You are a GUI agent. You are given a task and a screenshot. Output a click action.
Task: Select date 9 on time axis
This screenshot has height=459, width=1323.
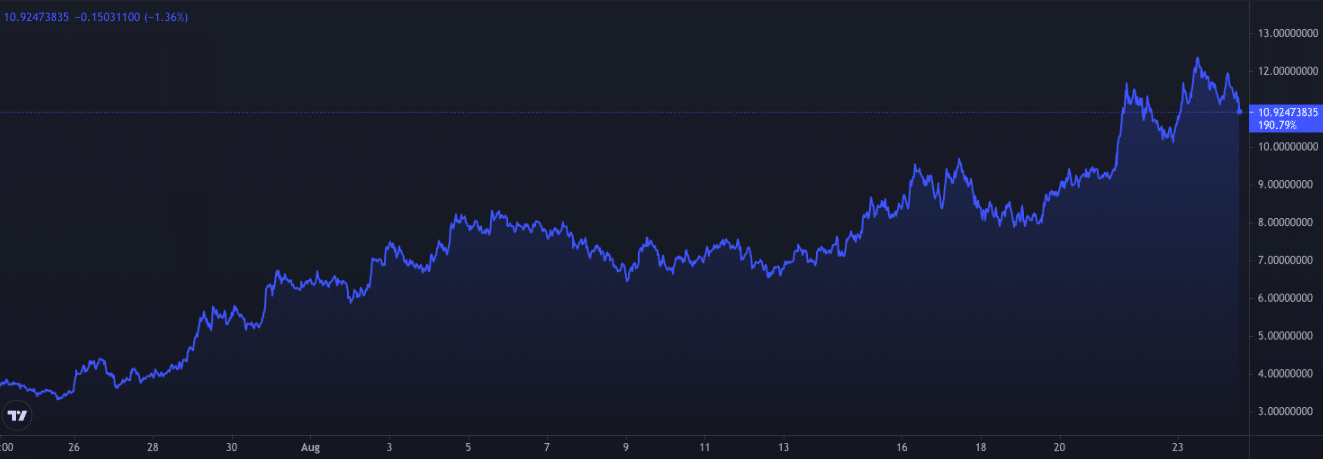[625, 447]
